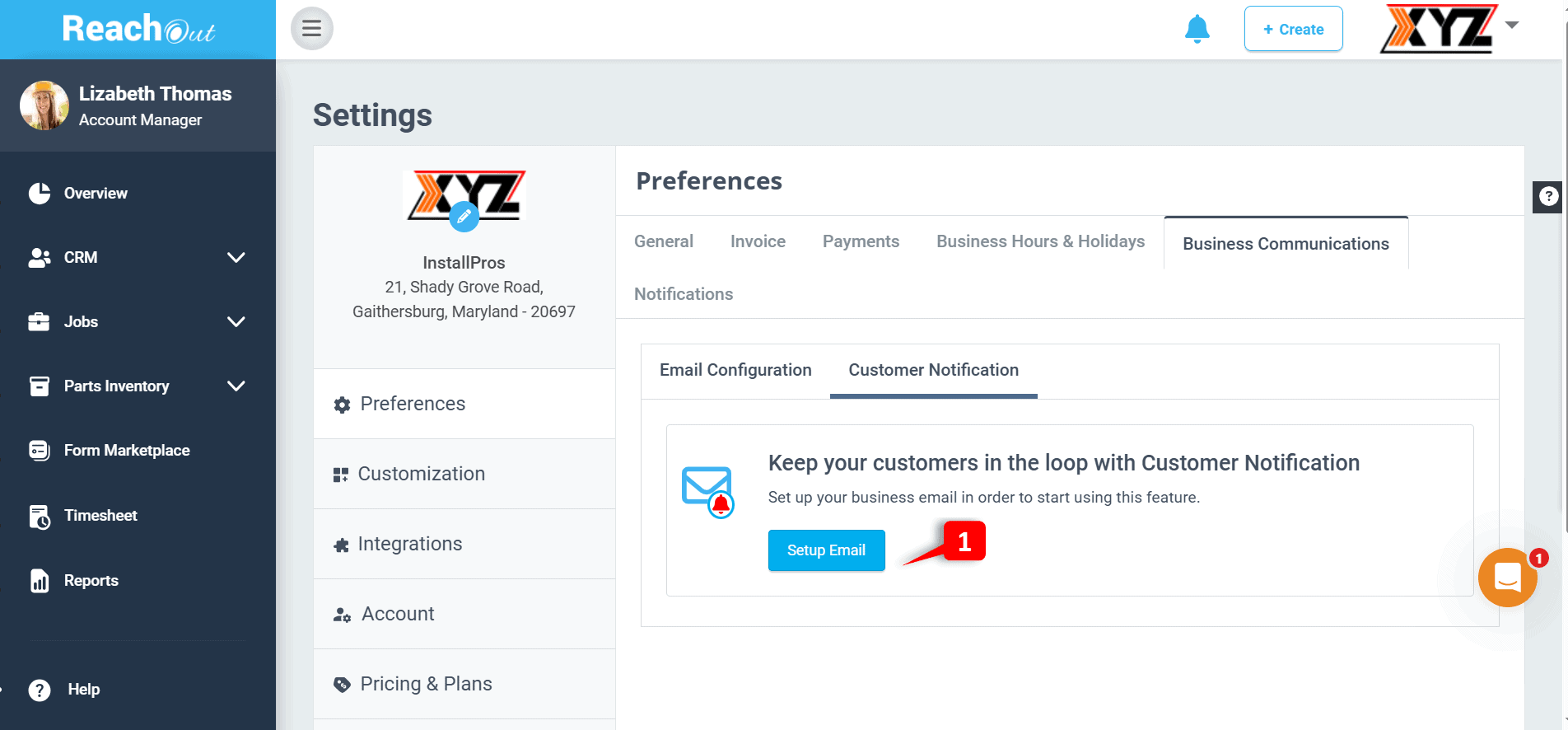Expand the Jobs sidebar section
The image size is (1568, 730).
[236, 321]
